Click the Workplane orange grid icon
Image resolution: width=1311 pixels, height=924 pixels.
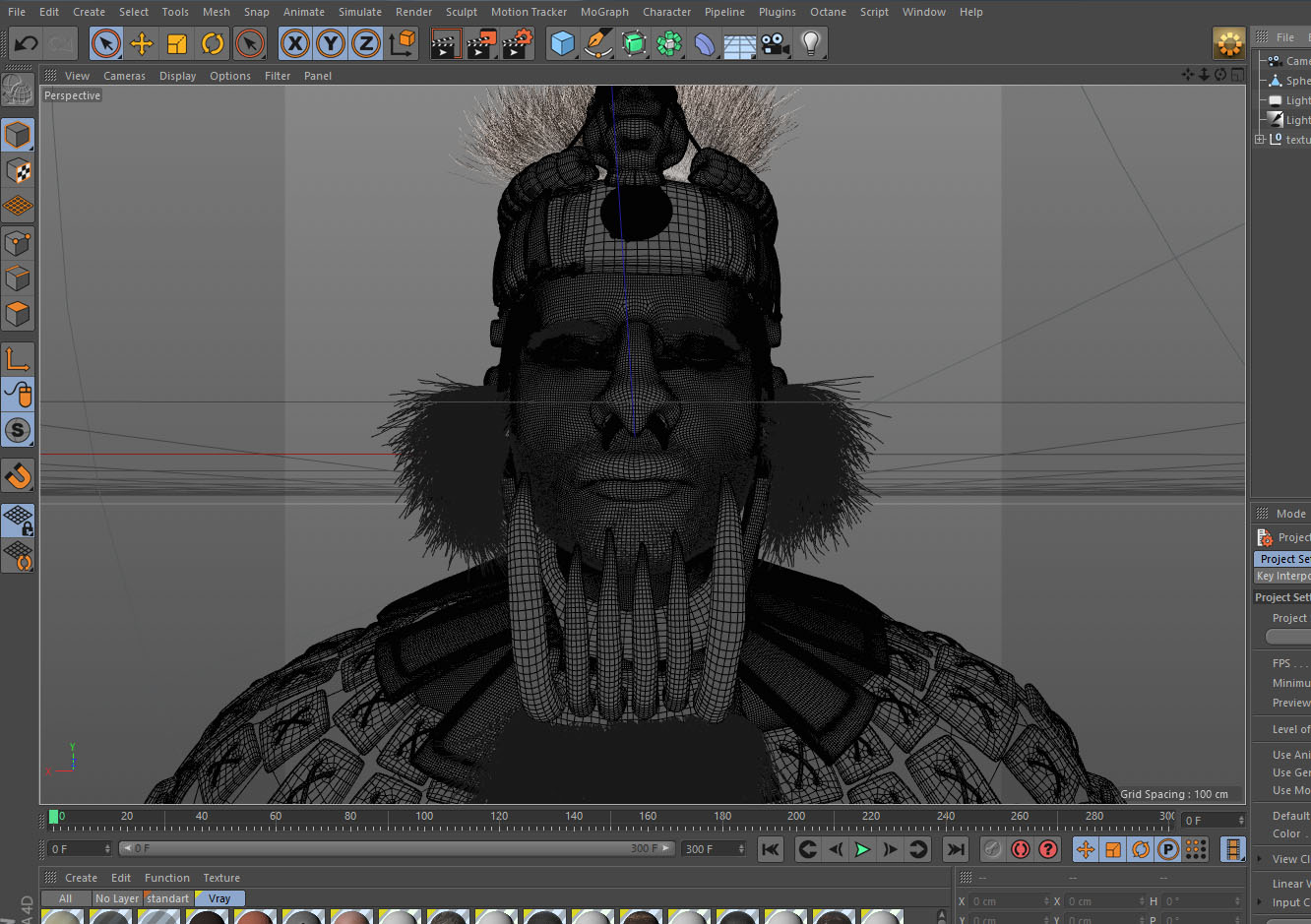(18, 207)
